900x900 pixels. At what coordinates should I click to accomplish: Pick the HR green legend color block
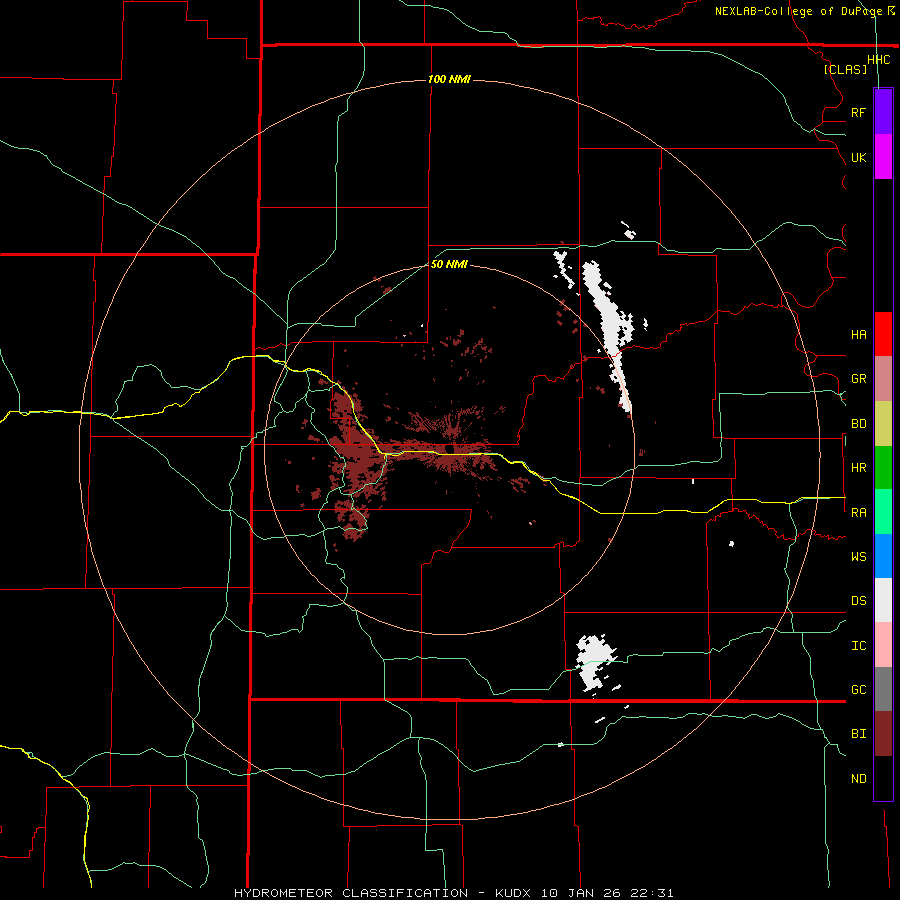pyautogui.click(x=883, y=468)
